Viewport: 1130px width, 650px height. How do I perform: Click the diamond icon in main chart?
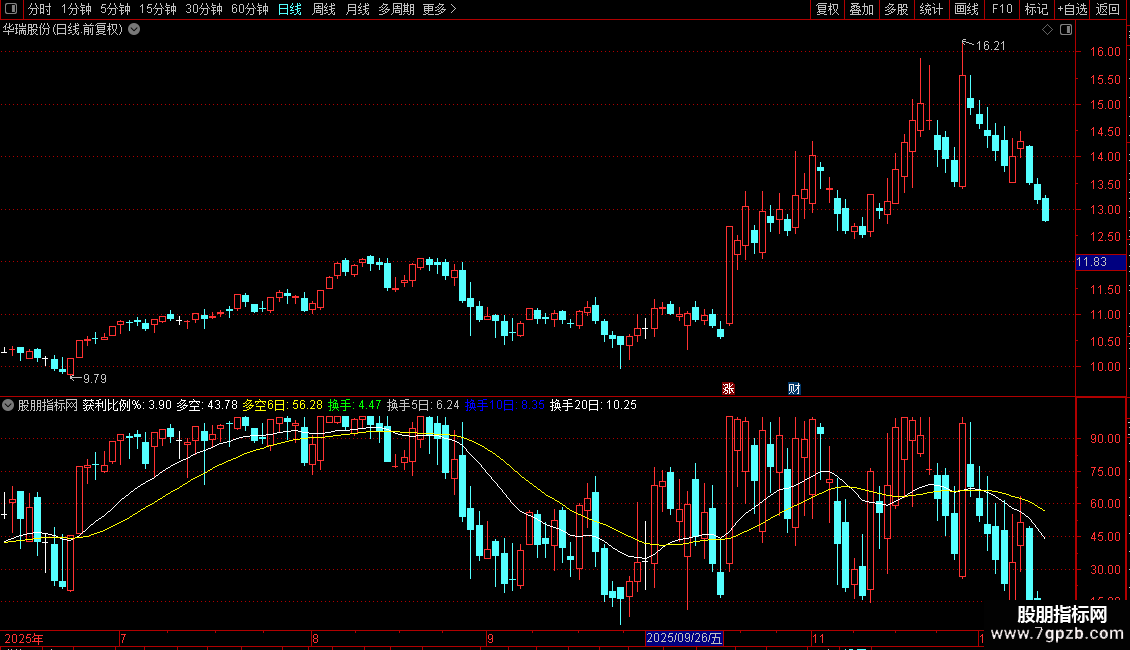pyautogui.click(x=1047, y=30)
